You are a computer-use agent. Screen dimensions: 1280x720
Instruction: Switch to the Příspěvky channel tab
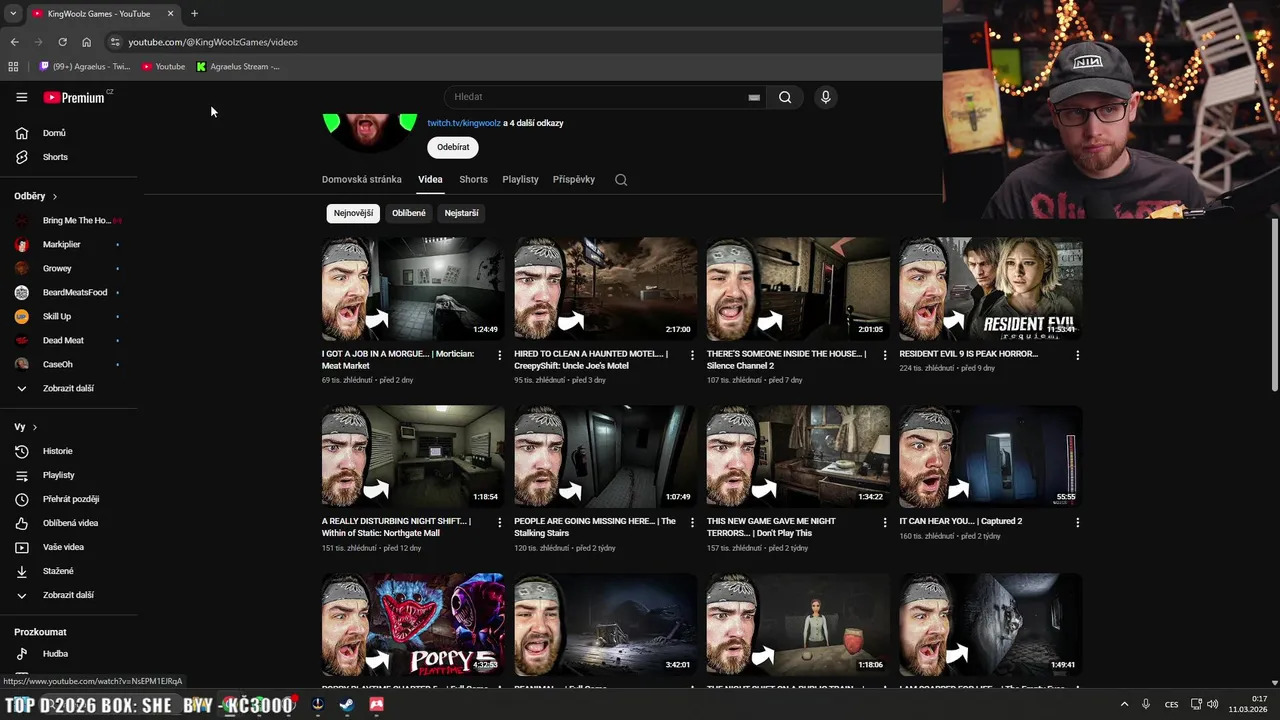574,180
